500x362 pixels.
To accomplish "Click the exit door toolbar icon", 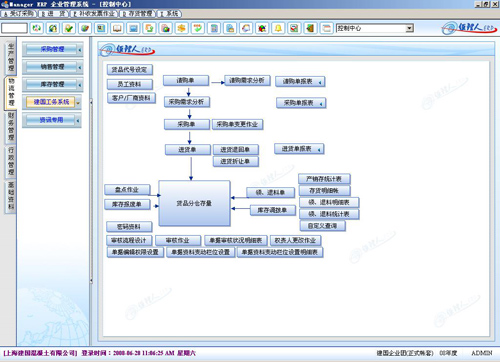I will [310, 28].
